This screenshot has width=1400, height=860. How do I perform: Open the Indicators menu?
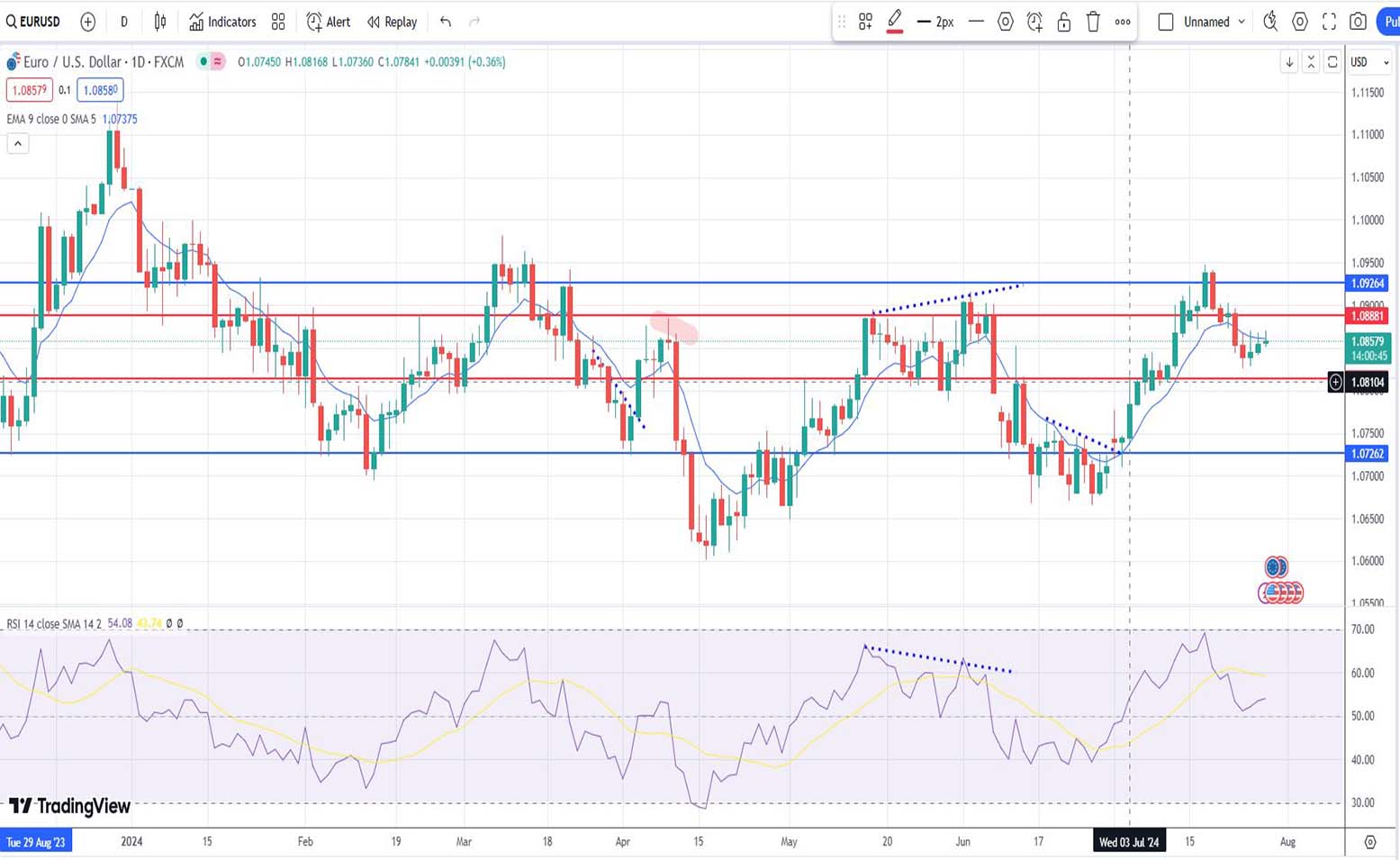point(222,22)
